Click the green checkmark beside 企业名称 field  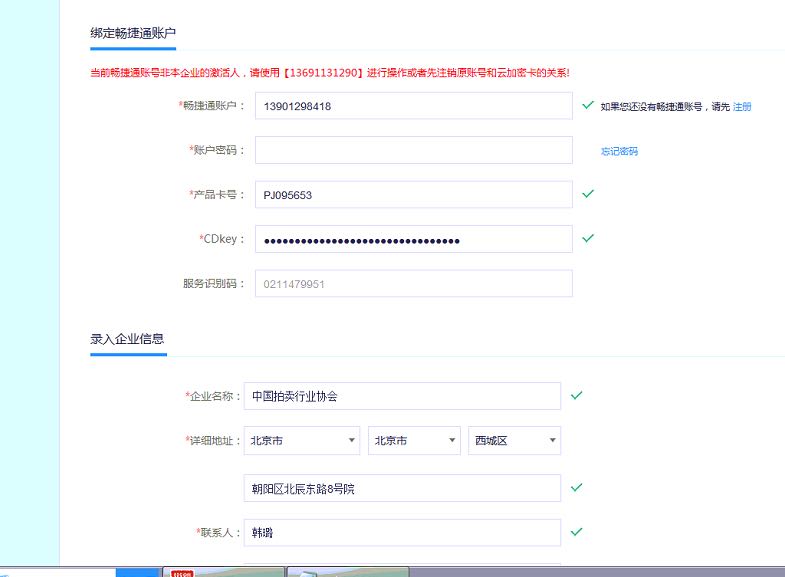(576, 395)
